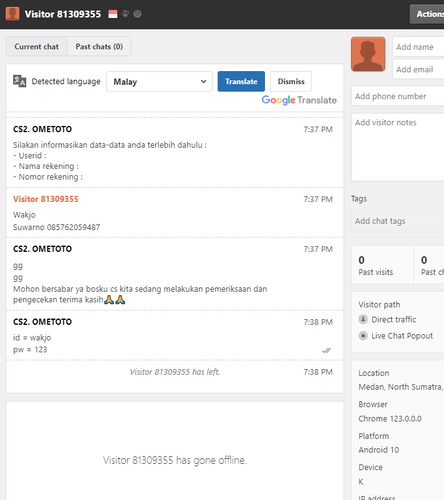Click the visitor avatar icon in header
The height and width of the screenshot is (500, 444).
pyautogui.click(x=12, y=14)
